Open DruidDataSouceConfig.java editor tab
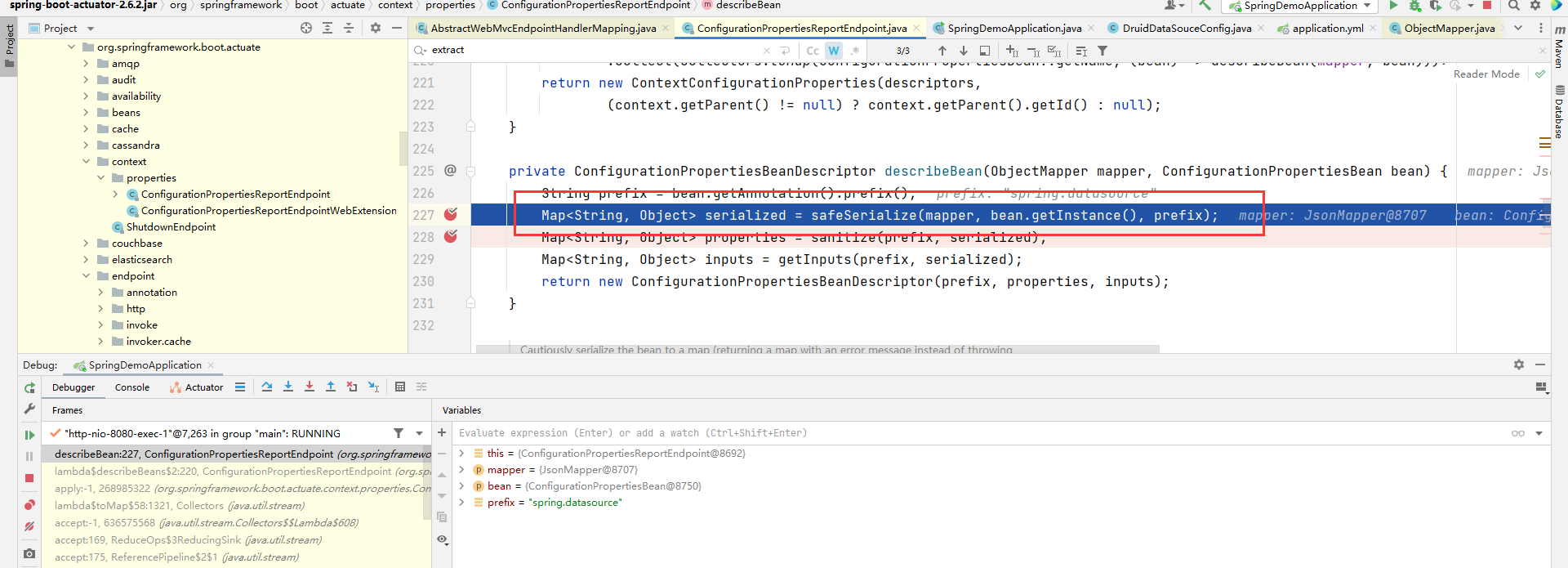The height and width of the screenshot is (568, 1568). (x=1186, y=28)
